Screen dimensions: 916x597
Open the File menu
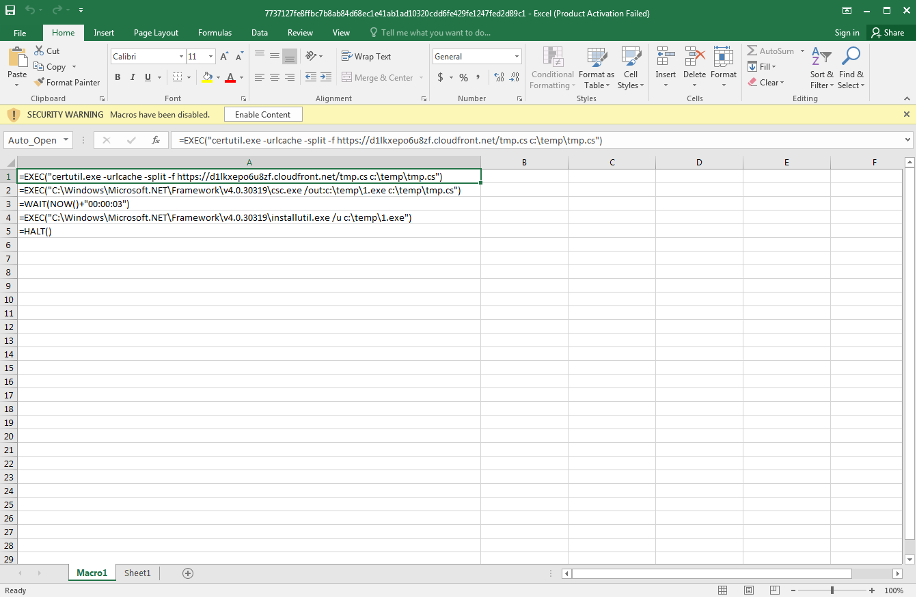(x=20, y=33)
